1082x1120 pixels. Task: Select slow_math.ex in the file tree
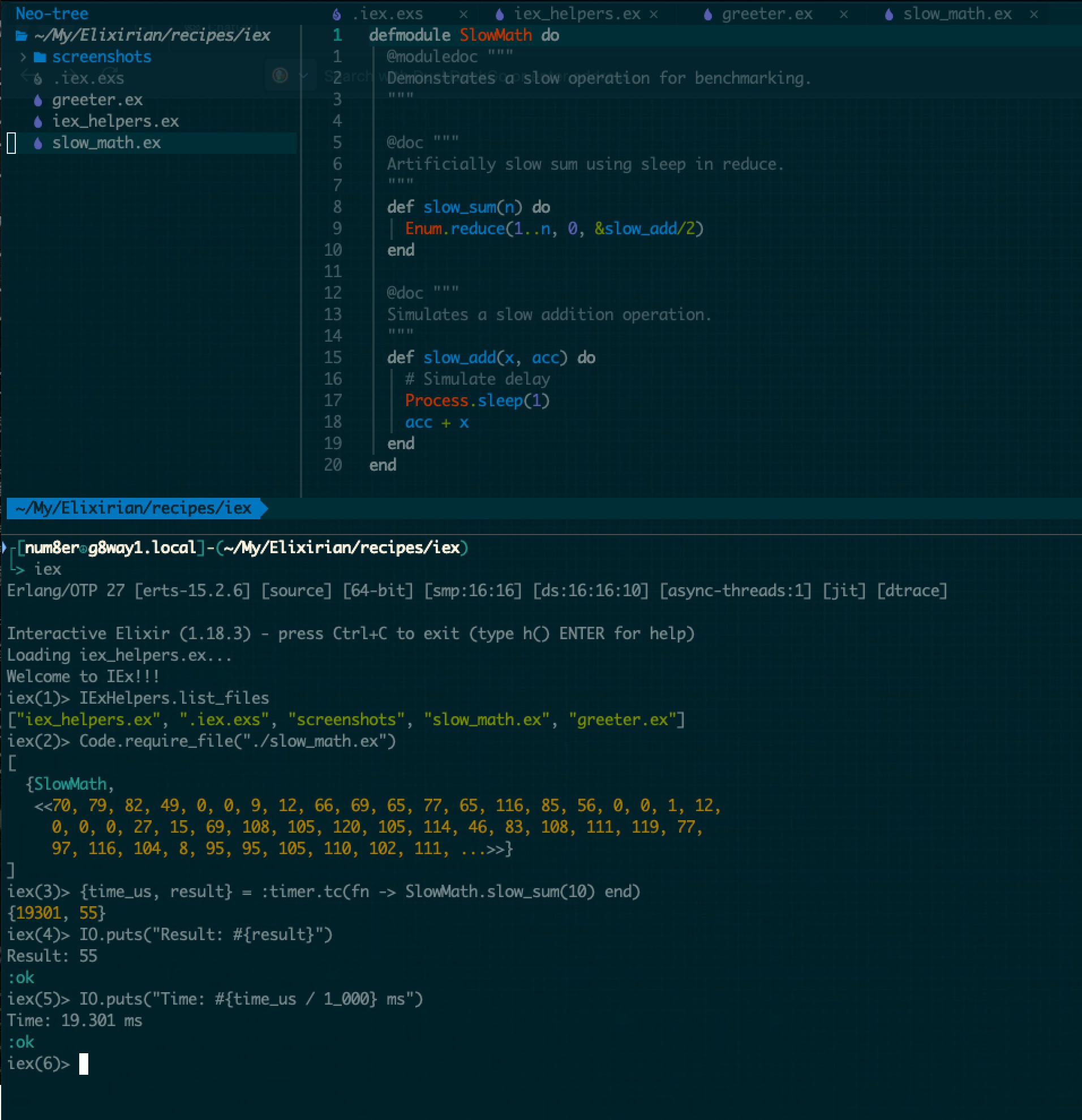click(106, 143)
